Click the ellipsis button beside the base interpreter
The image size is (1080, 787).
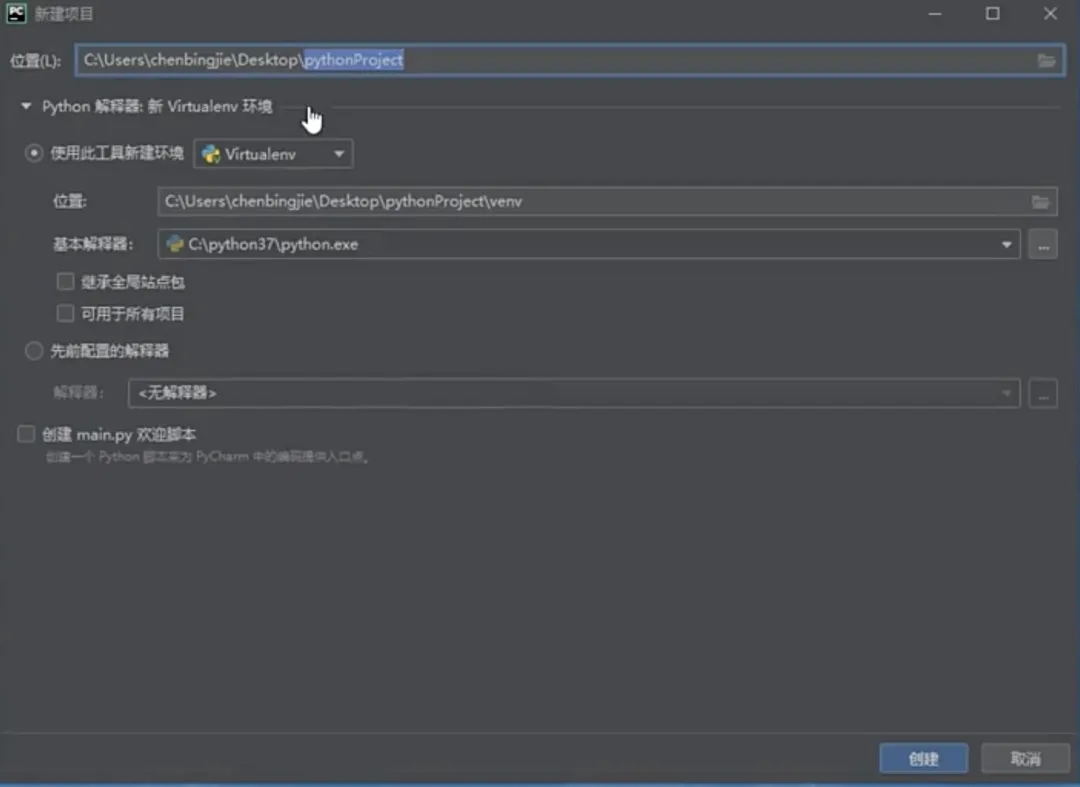tap(1043, 244)
